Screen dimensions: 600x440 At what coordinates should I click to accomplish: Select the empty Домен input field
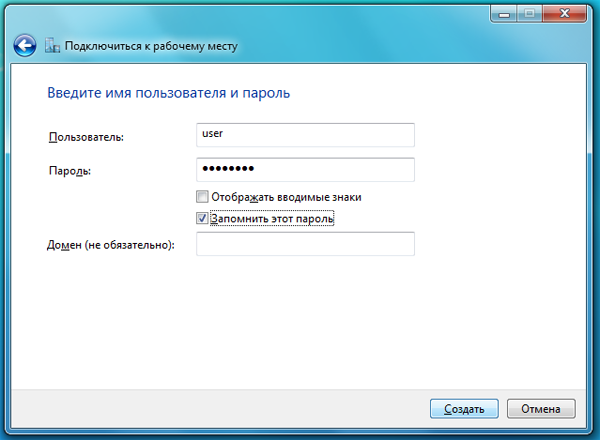click(305, 244)
